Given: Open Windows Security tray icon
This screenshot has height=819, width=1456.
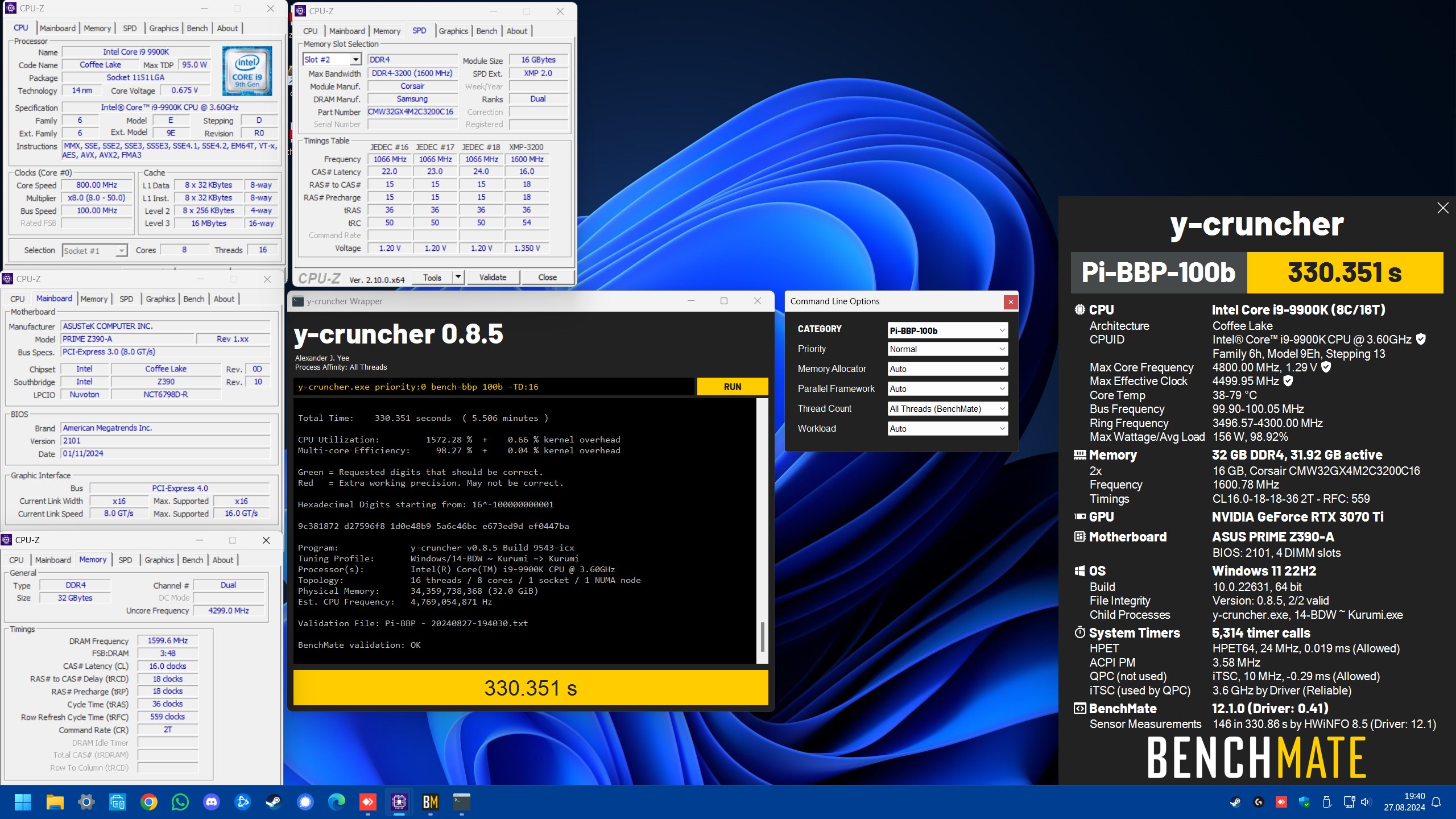Looking at the screenshot, I should click(1304, 802).
